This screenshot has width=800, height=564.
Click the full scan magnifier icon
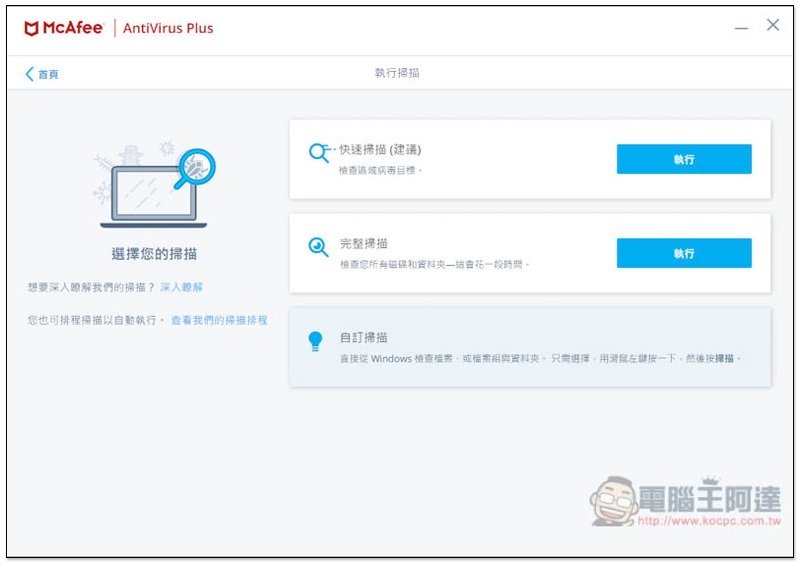318,247
